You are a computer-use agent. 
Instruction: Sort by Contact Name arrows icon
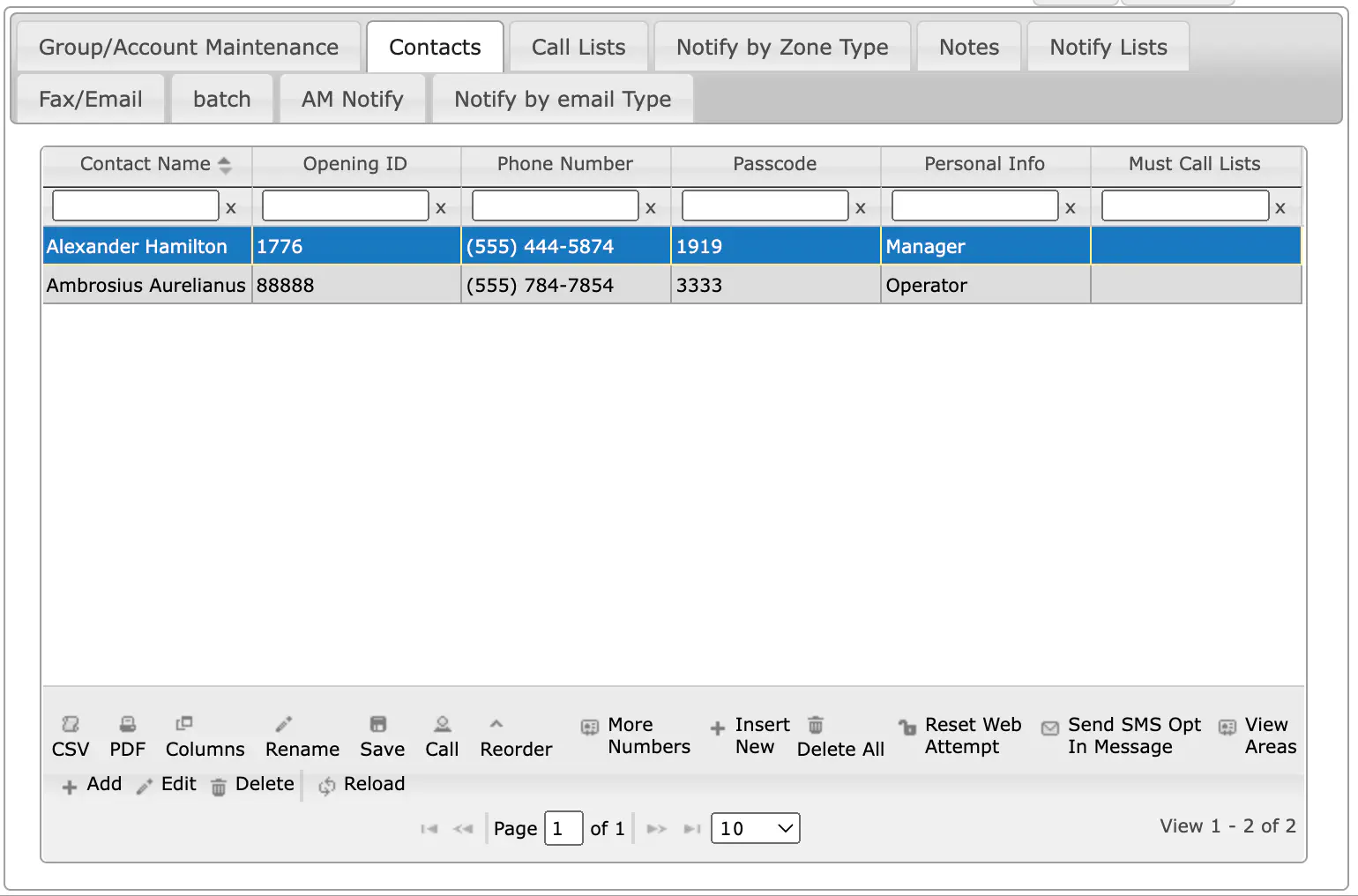click(225, 165)
